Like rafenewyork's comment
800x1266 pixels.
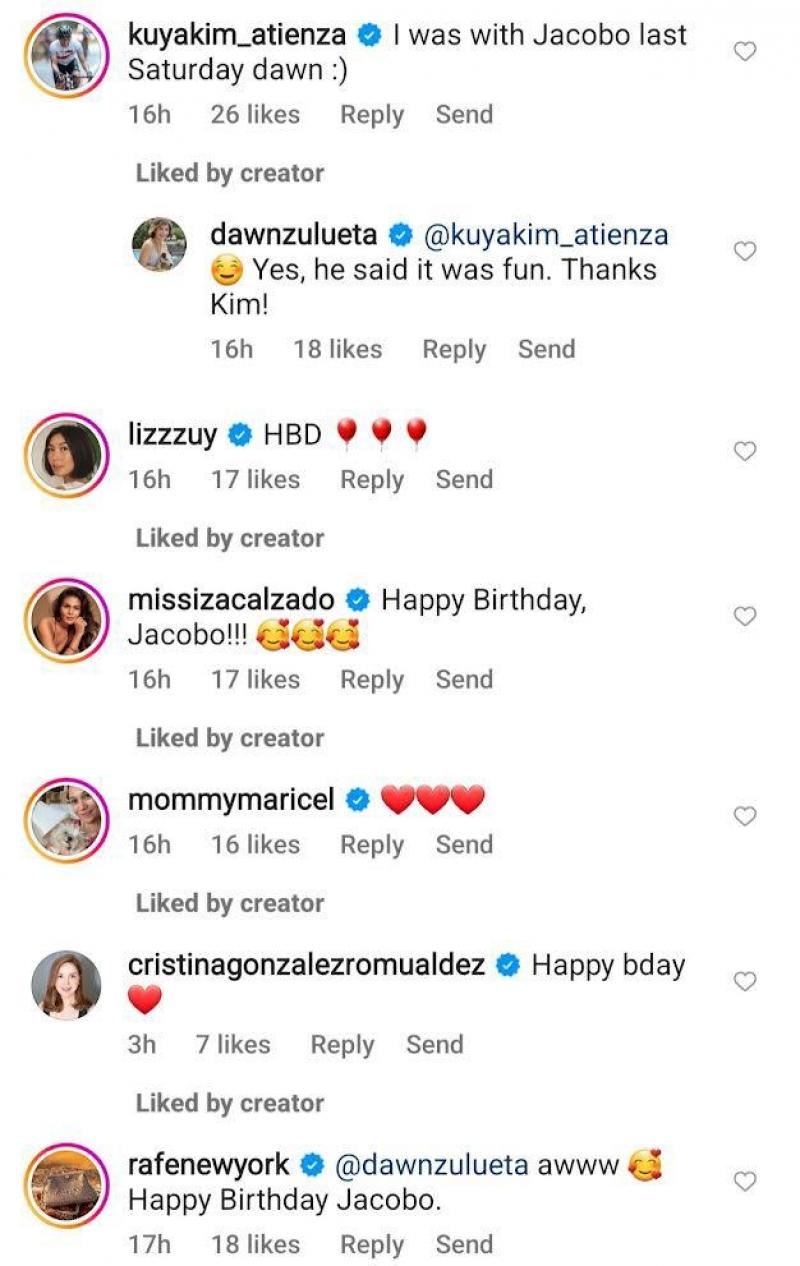pos(745,1181)
